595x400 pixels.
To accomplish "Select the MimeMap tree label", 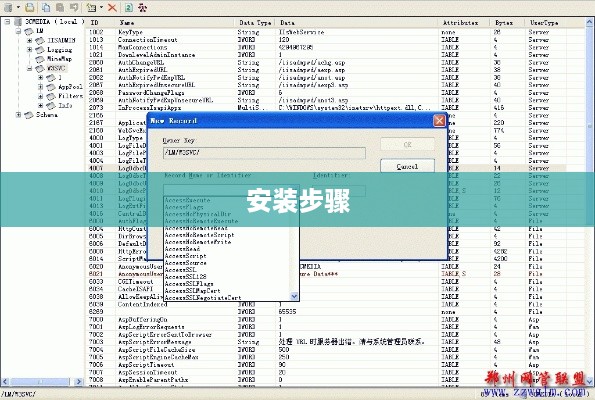I will (x=59, y=59).
